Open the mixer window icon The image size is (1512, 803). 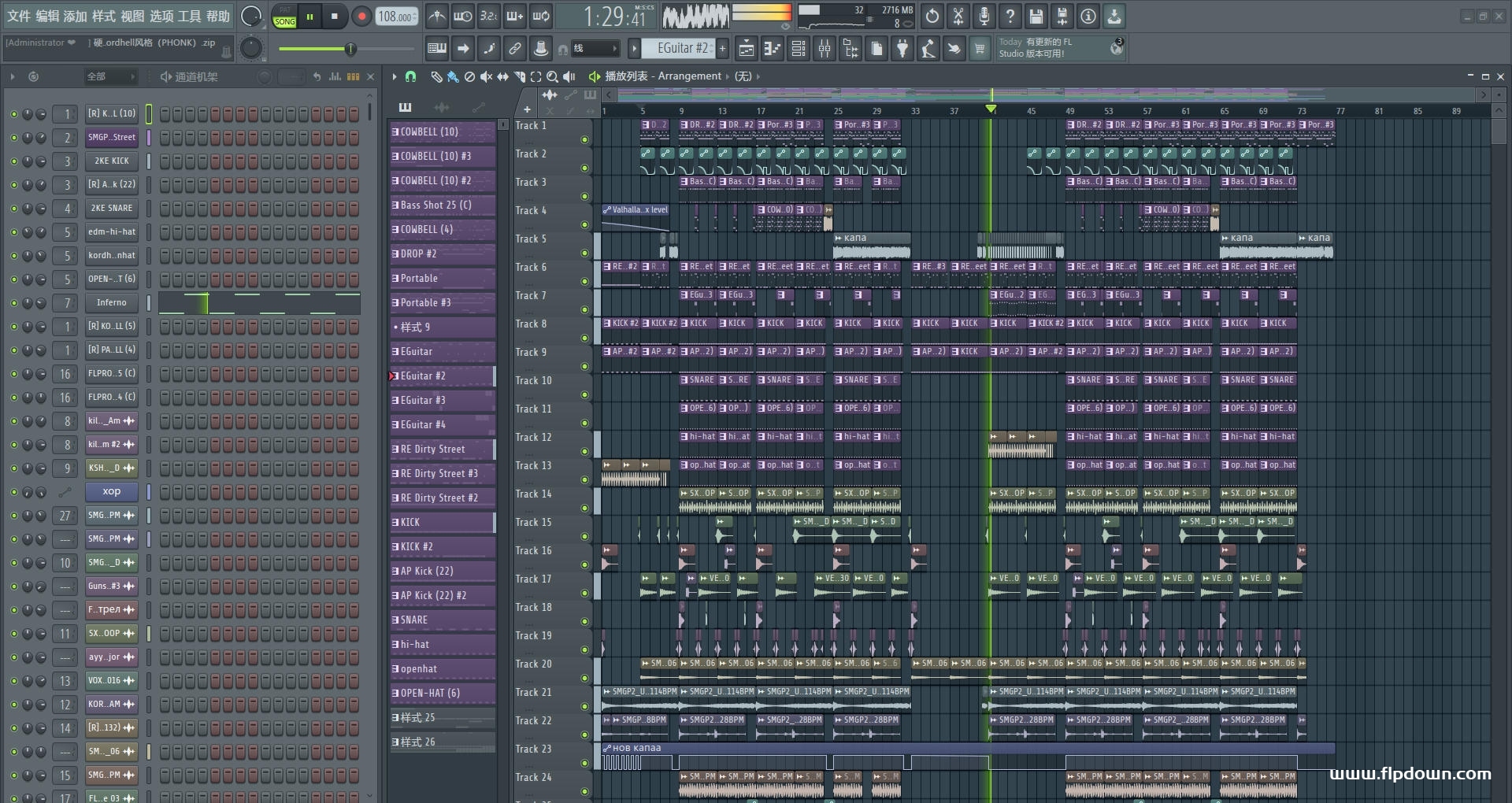pyautogui.click(x=825, y=50)
